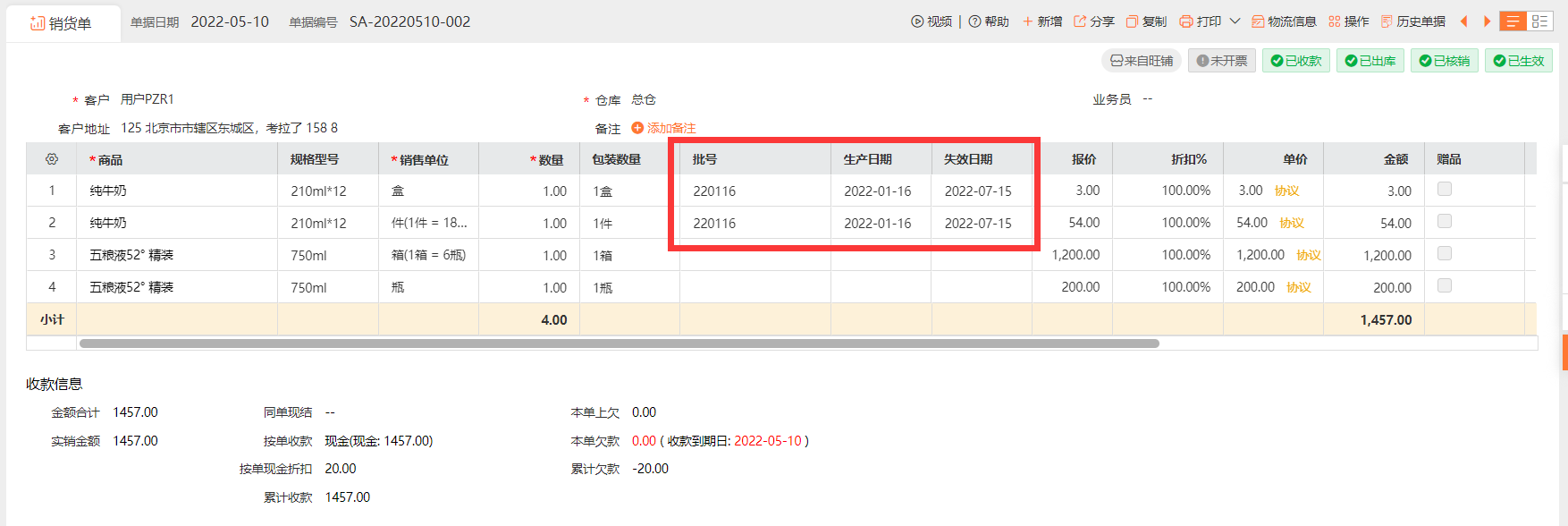Tick the 赠品 checkbox for row 4
This screenshot has height=526, width=1568.
pyautogui.click(x=1444, y=286)
